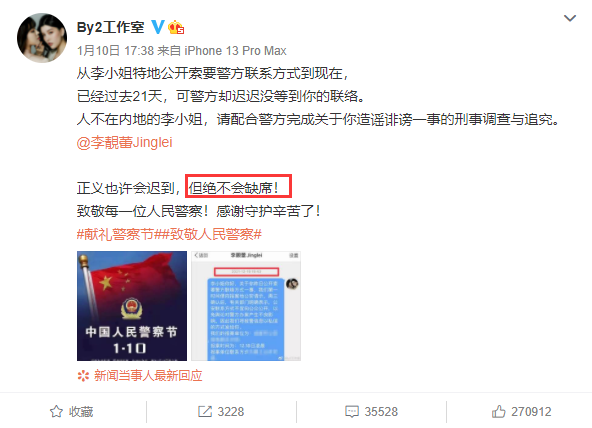The height and width of the screenshot is (428, 592).
Task: Open the post options chevron menu
Action: click(x=570, y=18)
